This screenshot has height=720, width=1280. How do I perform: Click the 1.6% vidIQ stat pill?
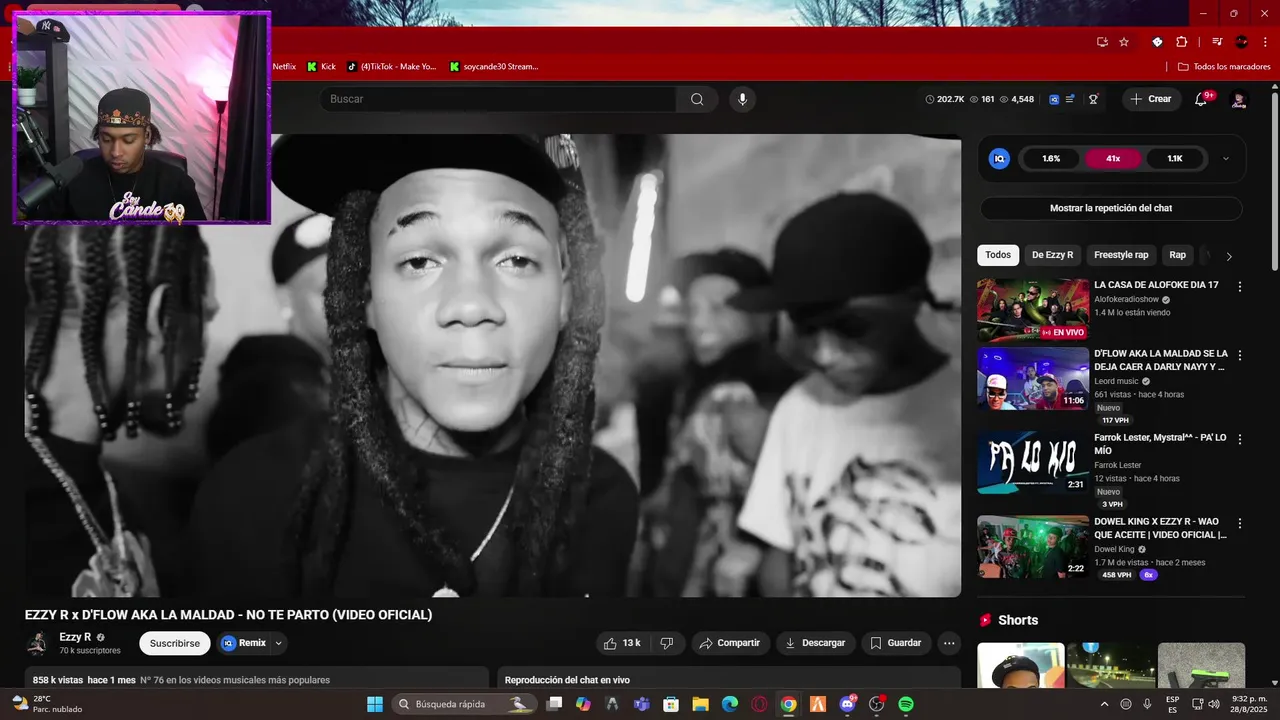[1051, 158]
